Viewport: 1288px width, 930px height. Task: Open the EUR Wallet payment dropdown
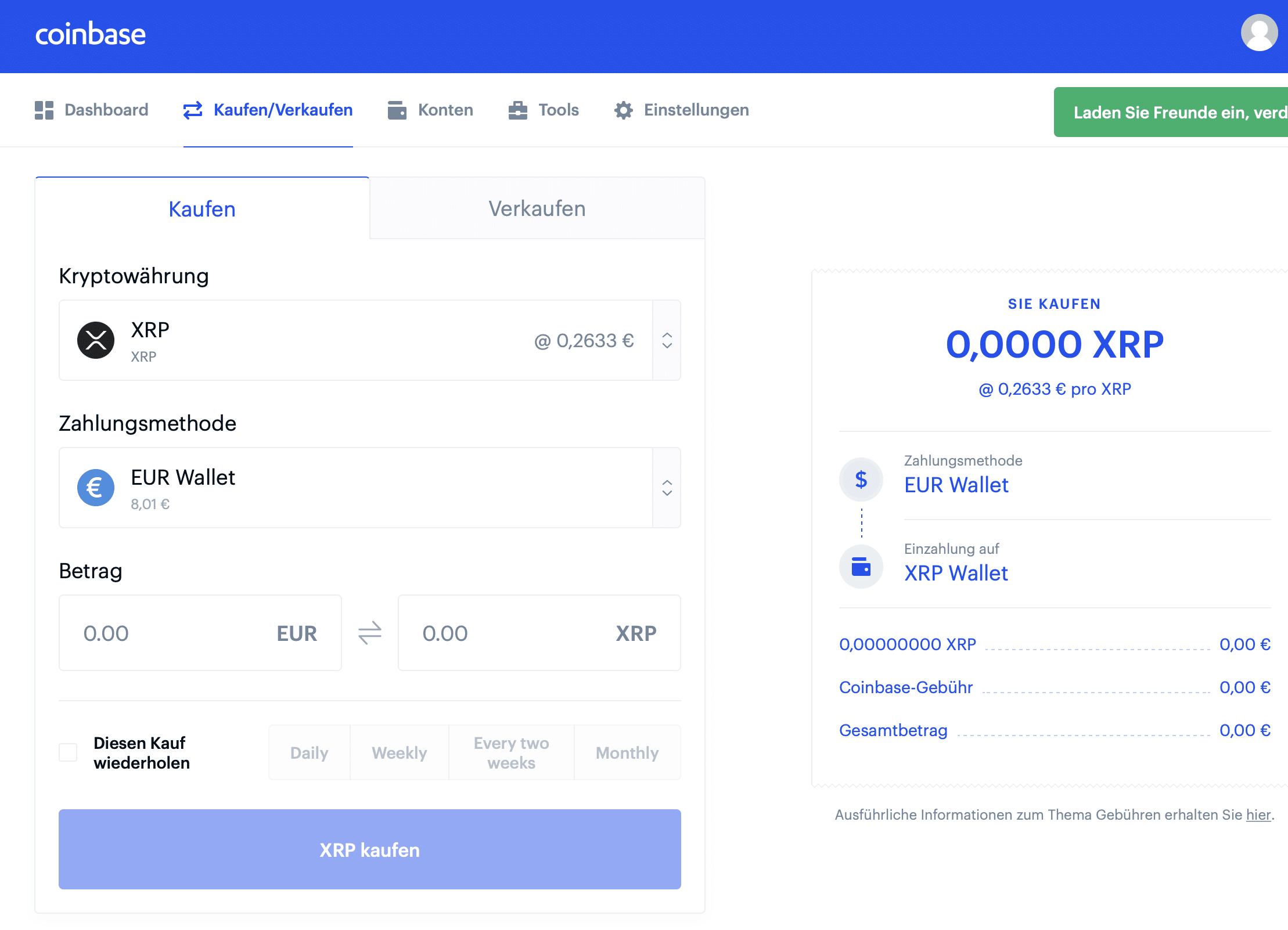coord(370,488)
